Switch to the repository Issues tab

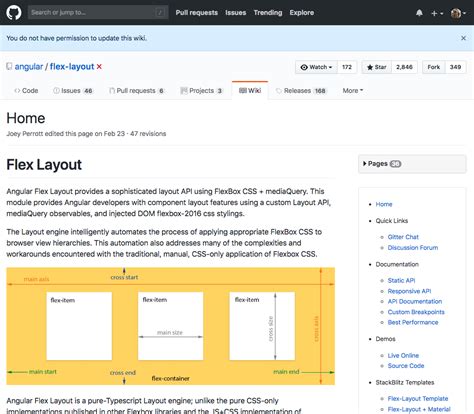73,91
